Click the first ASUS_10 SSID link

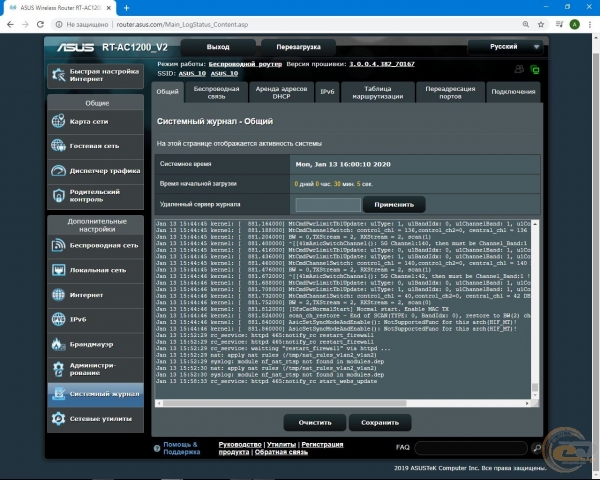[192, 73]
